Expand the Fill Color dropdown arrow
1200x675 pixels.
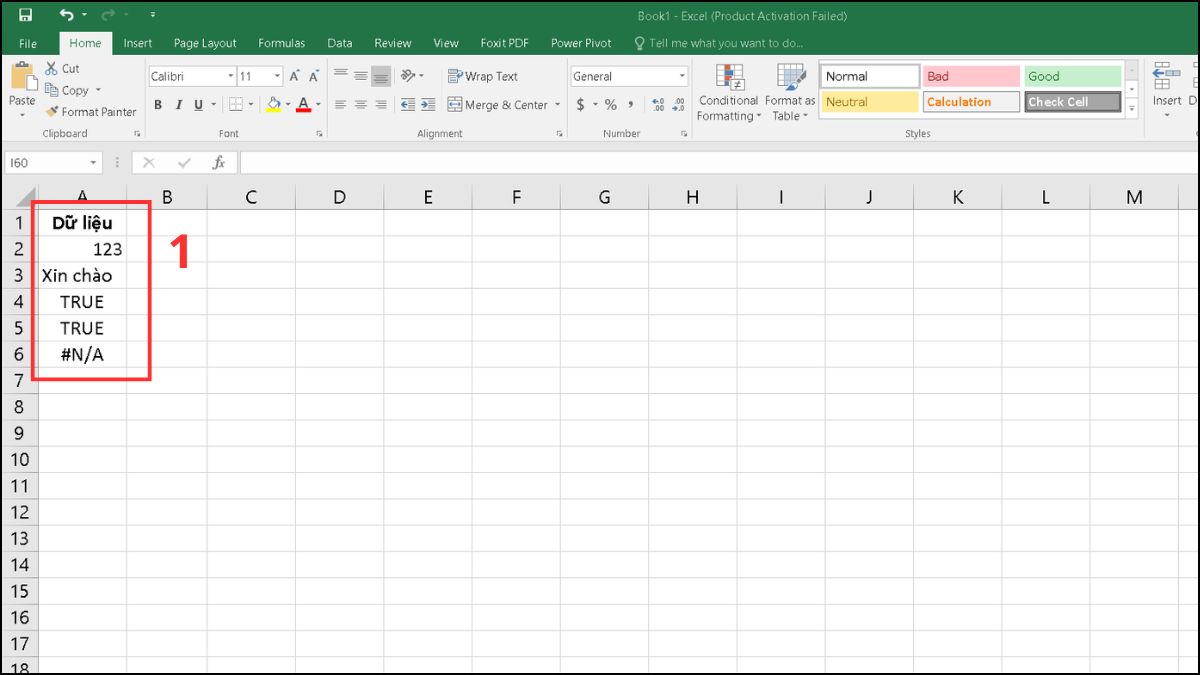(287, 103)
